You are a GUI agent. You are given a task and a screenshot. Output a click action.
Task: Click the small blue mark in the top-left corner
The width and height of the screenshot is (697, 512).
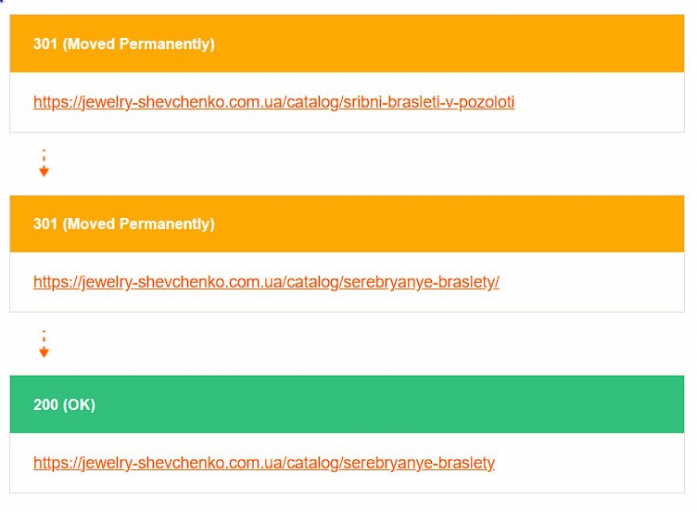[x=1, y=1]
